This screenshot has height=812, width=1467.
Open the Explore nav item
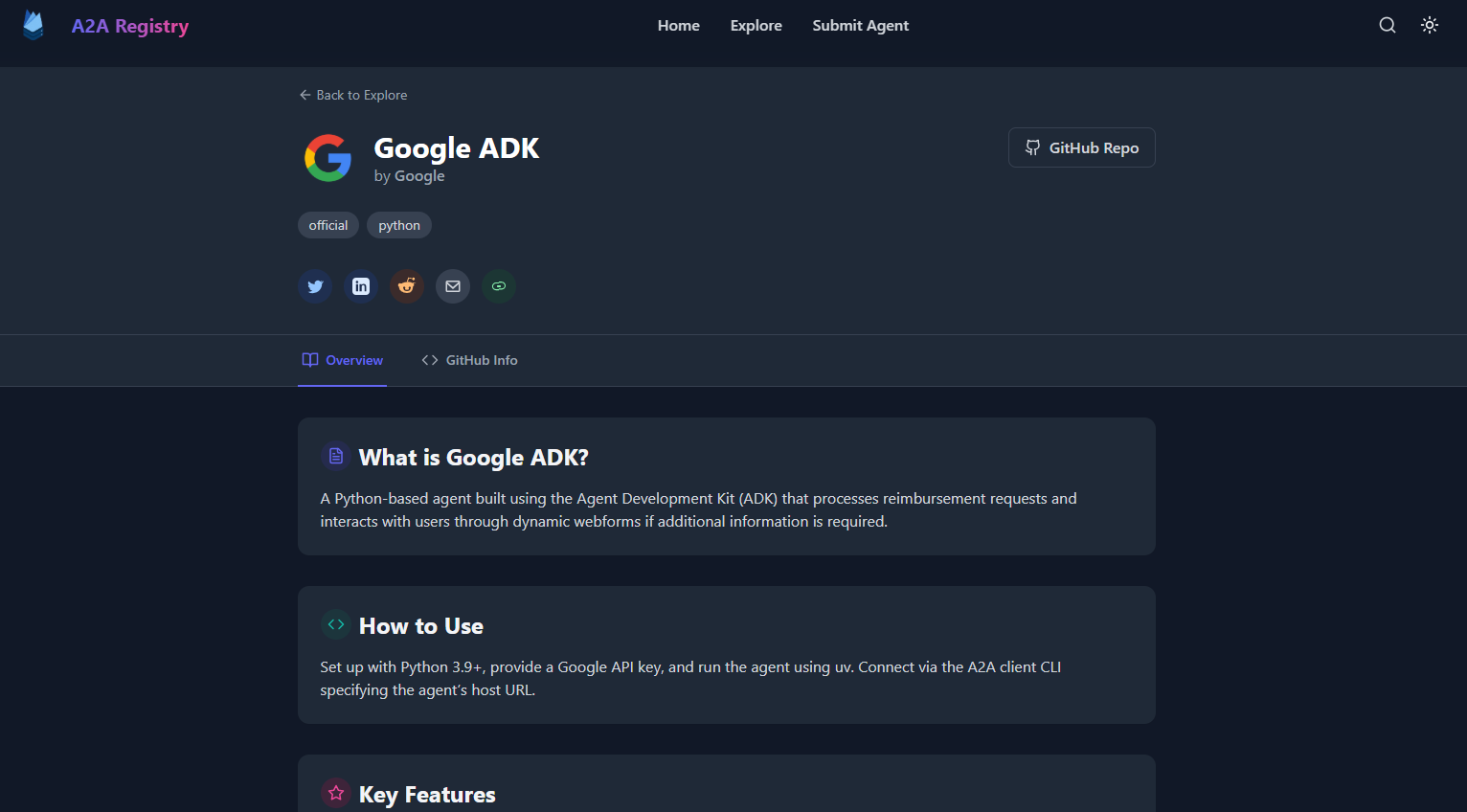pos(756,26)
